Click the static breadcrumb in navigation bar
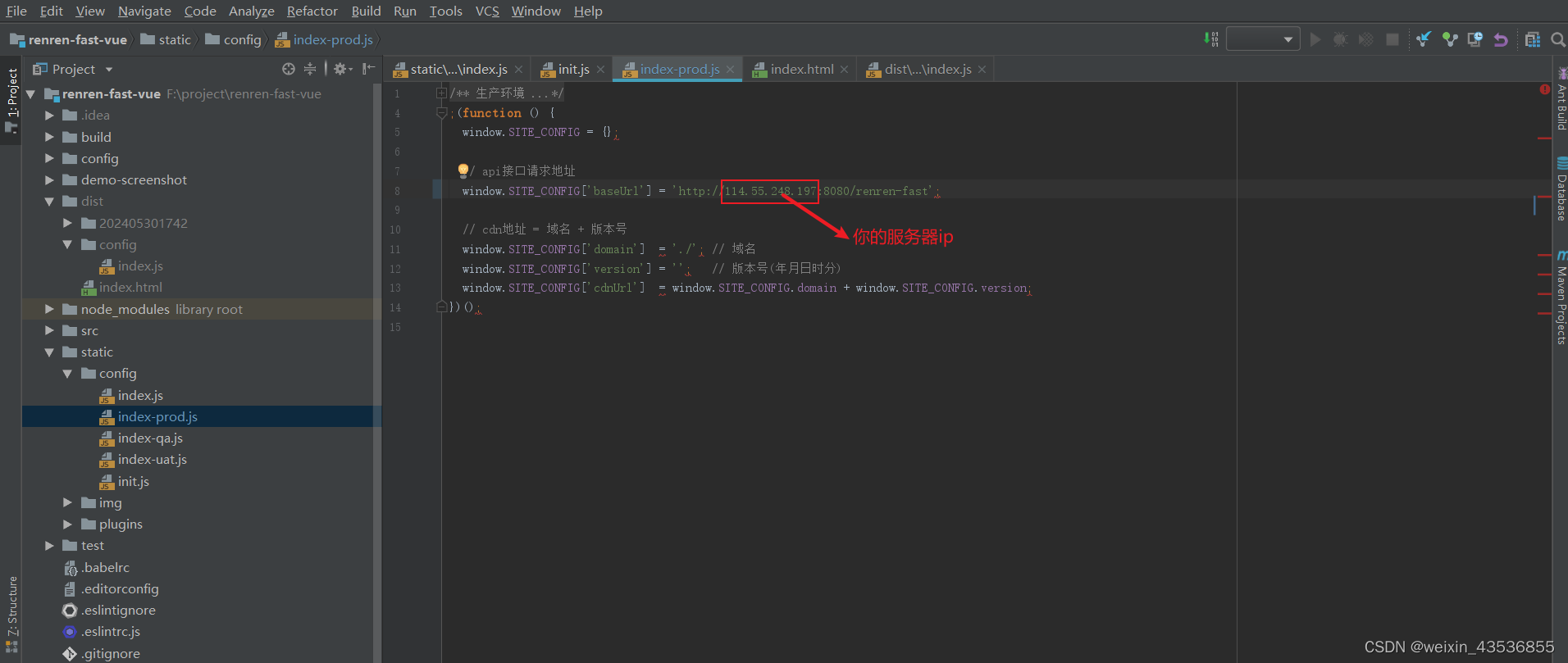This screenshot has height=663, width=1568. click(x=166, y=39)
